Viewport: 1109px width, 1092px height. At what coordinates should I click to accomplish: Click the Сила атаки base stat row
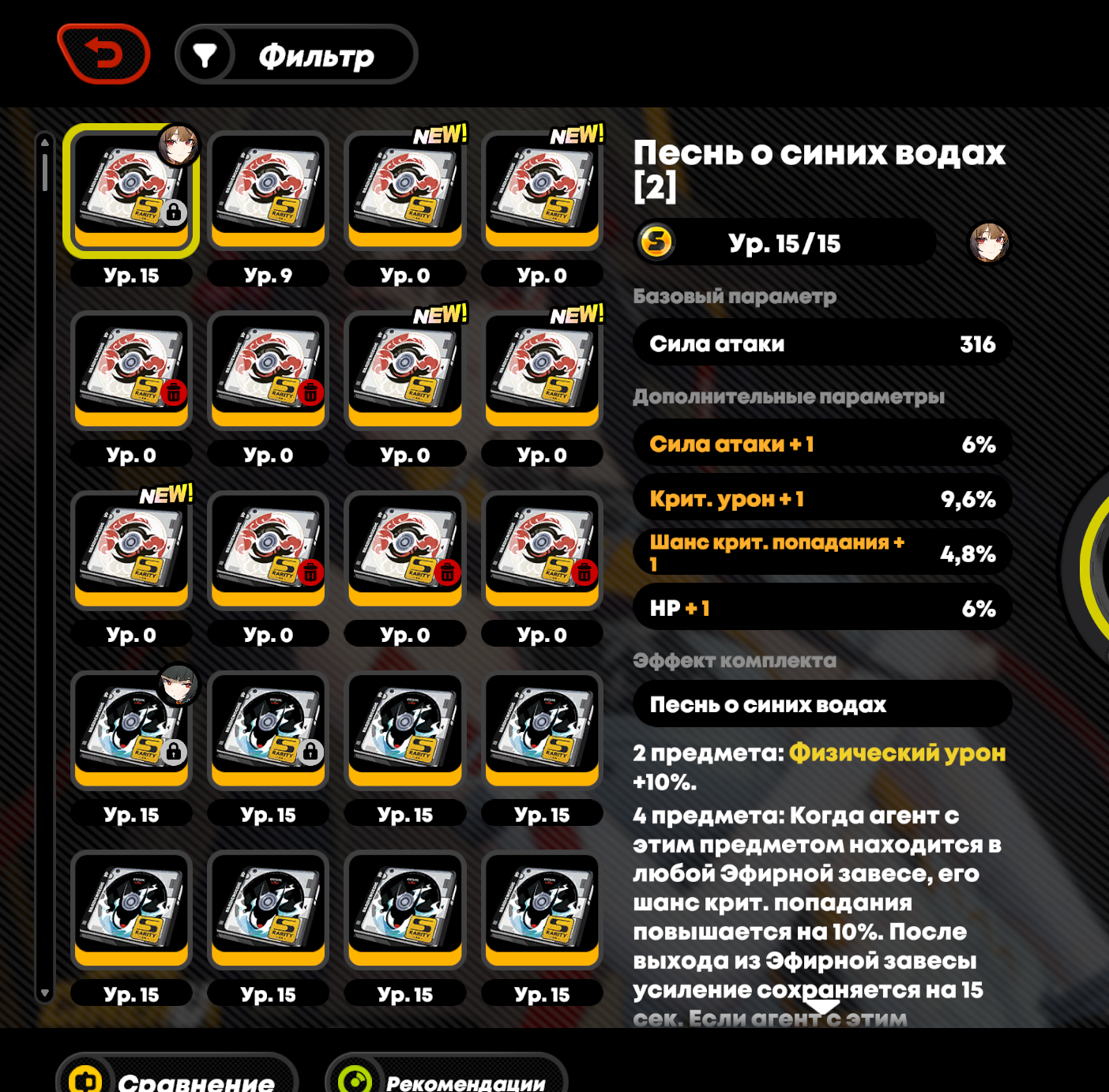point(822,343)
